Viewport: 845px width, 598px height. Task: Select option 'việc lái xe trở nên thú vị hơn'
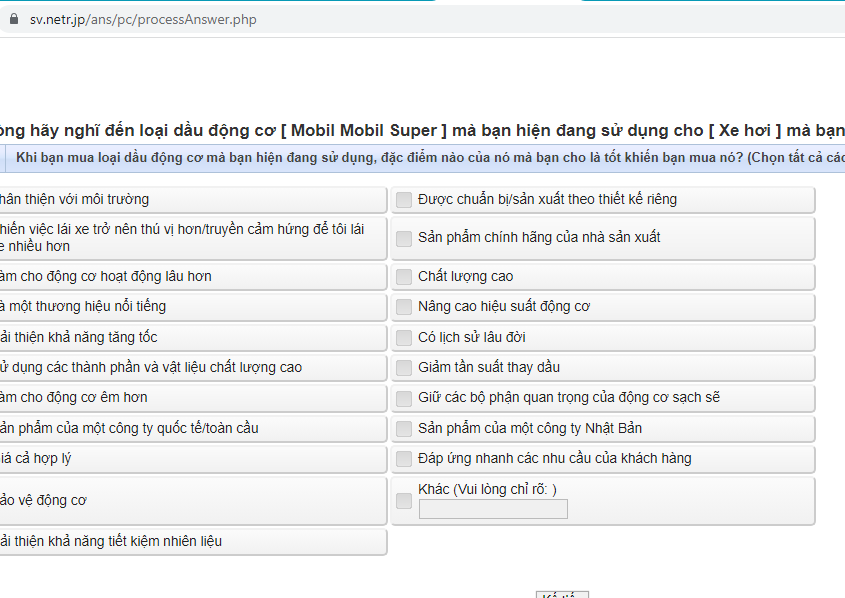[x=193, y=238]
